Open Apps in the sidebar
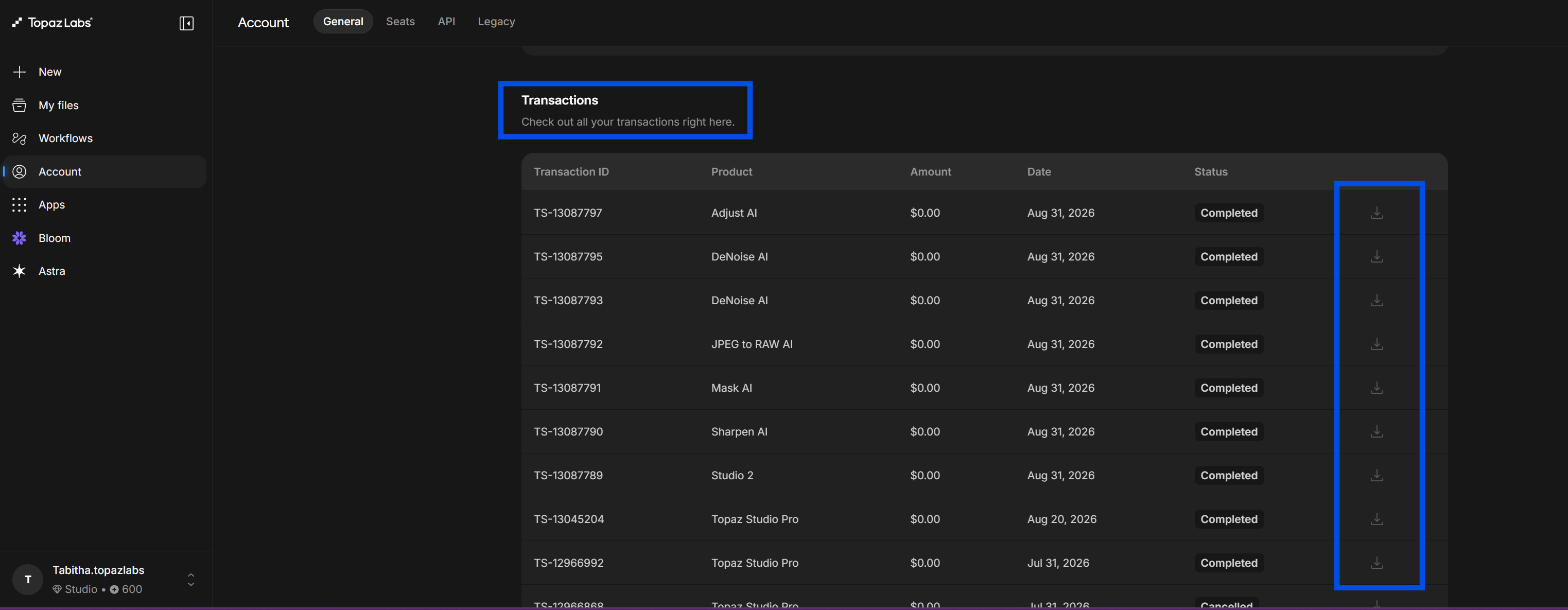 [x=52, y=204]
